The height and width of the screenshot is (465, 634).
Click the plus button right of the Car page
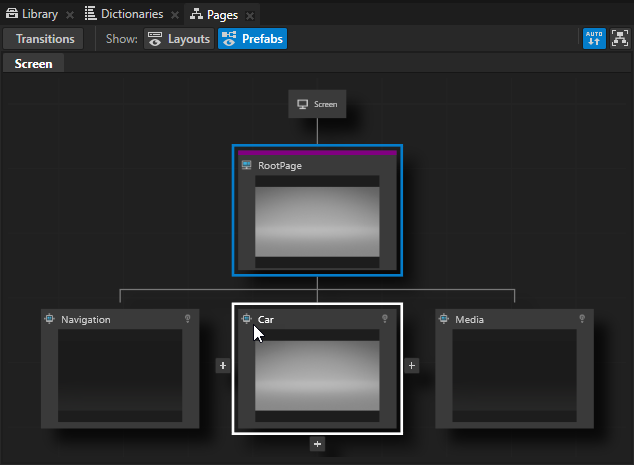tap(411, 366)
